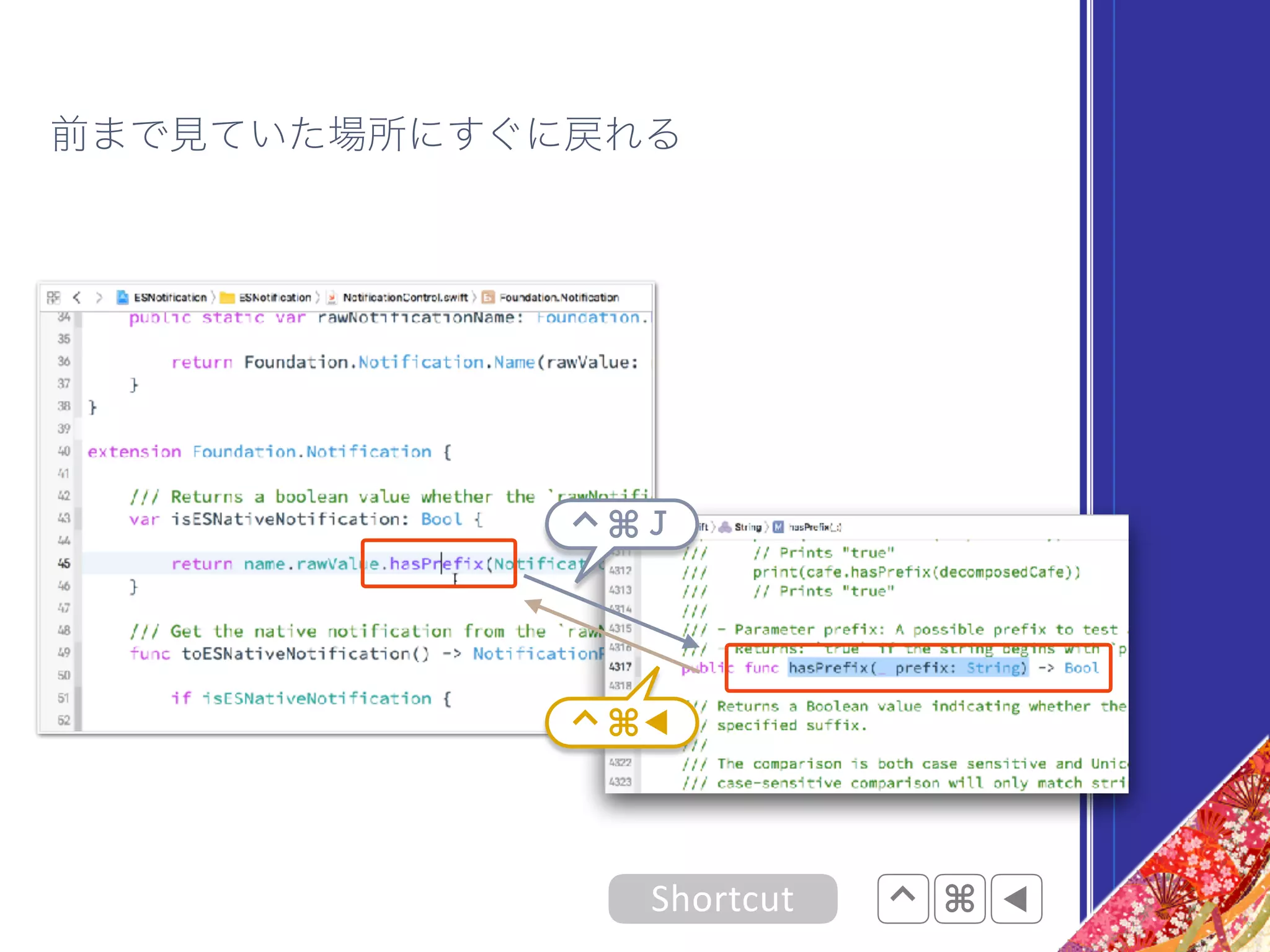This screenshot has height=952, width=1270.
Task: Click 'hasPrefix(_ prefix: String)' highlighted declaration
Action: [x=908, y=668]
